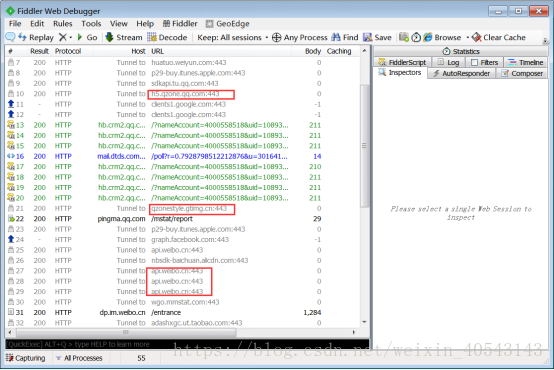Screen dimensions: 554x370
Task: Click the script icon on session 13
Action: (x=11, y=125)
